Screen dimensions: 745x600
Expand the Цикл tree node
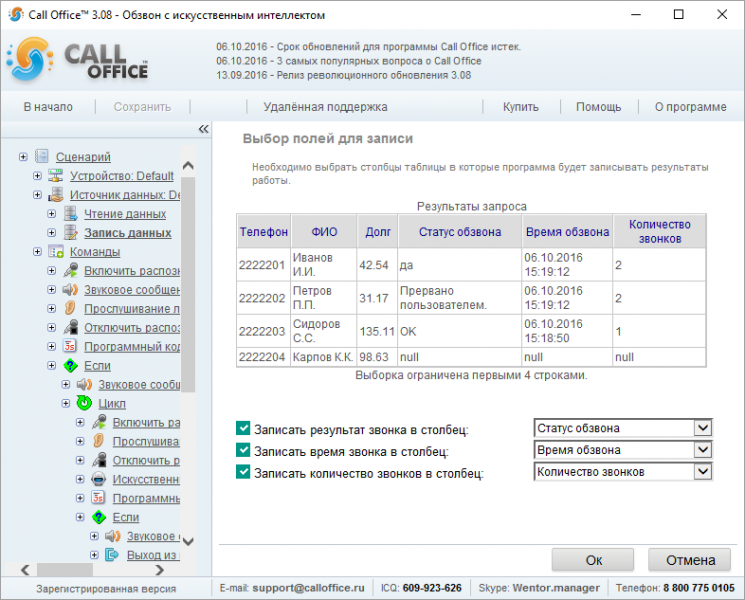pos(66,403)
